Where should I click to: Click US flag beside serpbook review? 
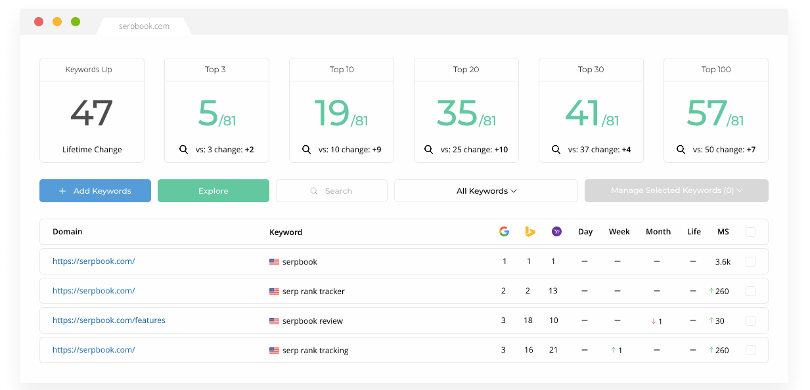[274, 321]
